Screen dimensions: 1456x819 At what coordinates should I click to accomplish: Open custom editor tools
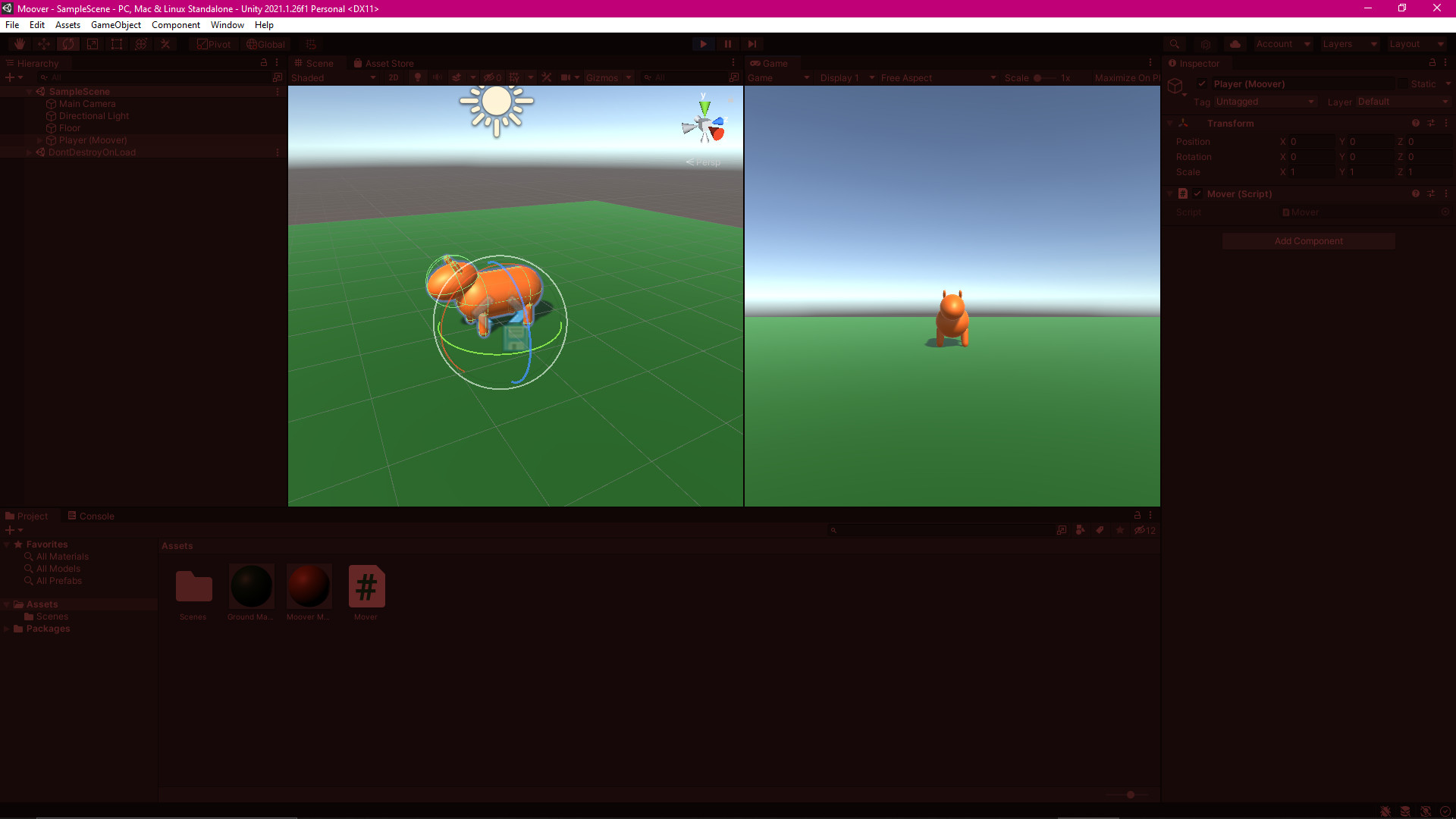[165, 44]
